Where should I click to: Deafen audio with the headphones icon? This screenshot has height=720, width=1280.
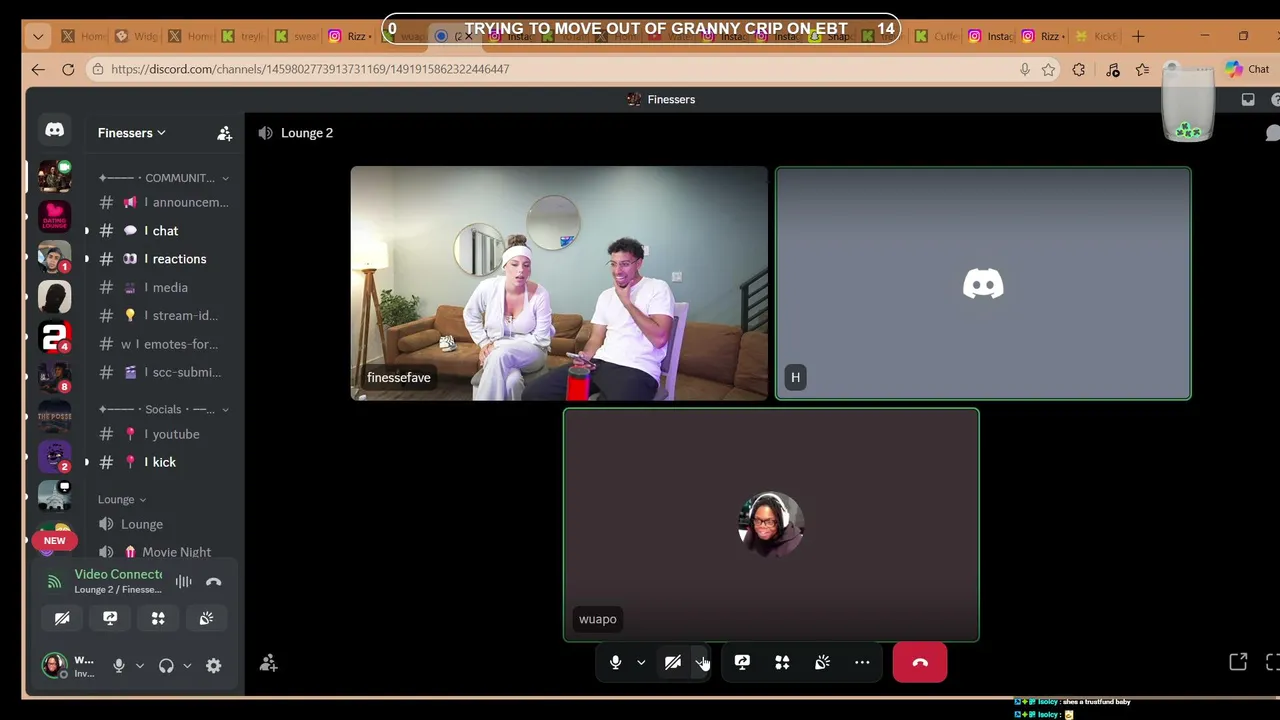[166, 665]
